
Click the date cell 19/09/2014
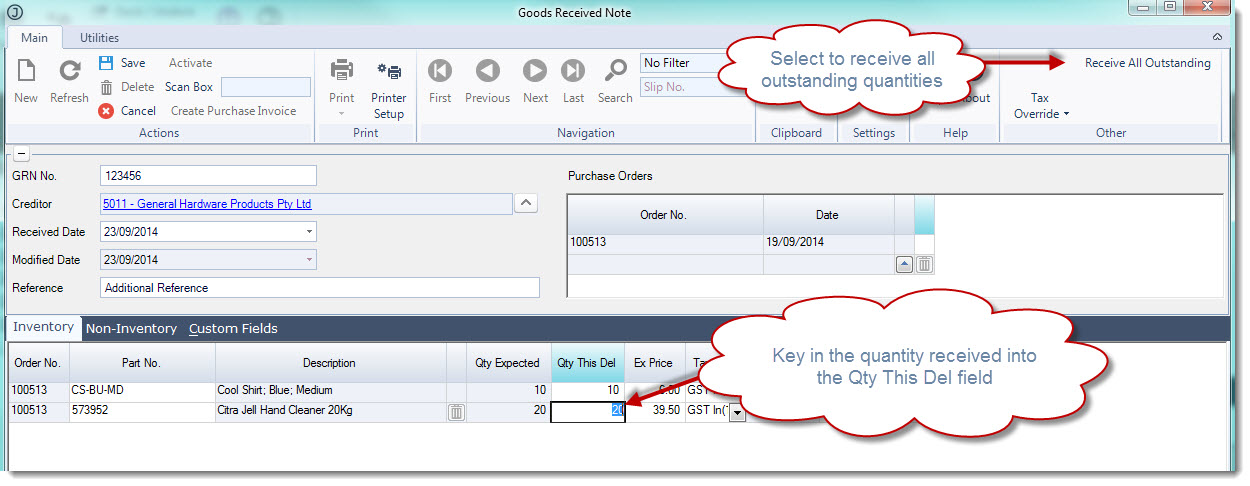828,243
